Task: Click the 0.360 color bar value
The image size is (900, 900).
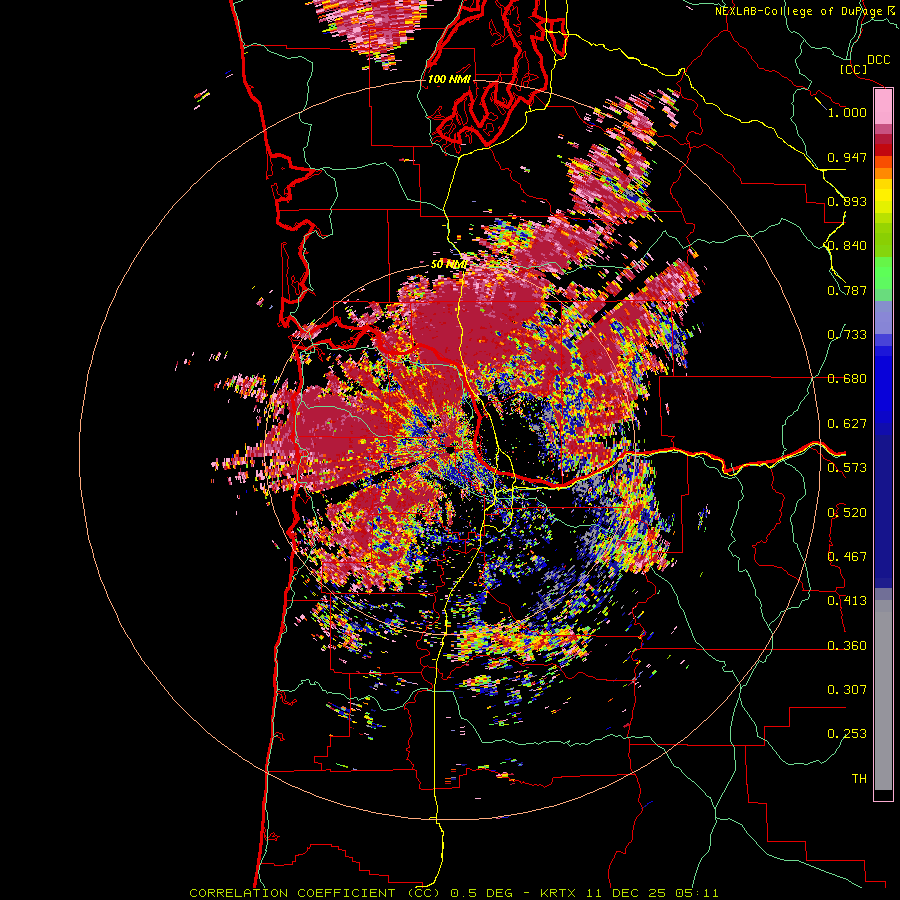Action: [847, 646]
